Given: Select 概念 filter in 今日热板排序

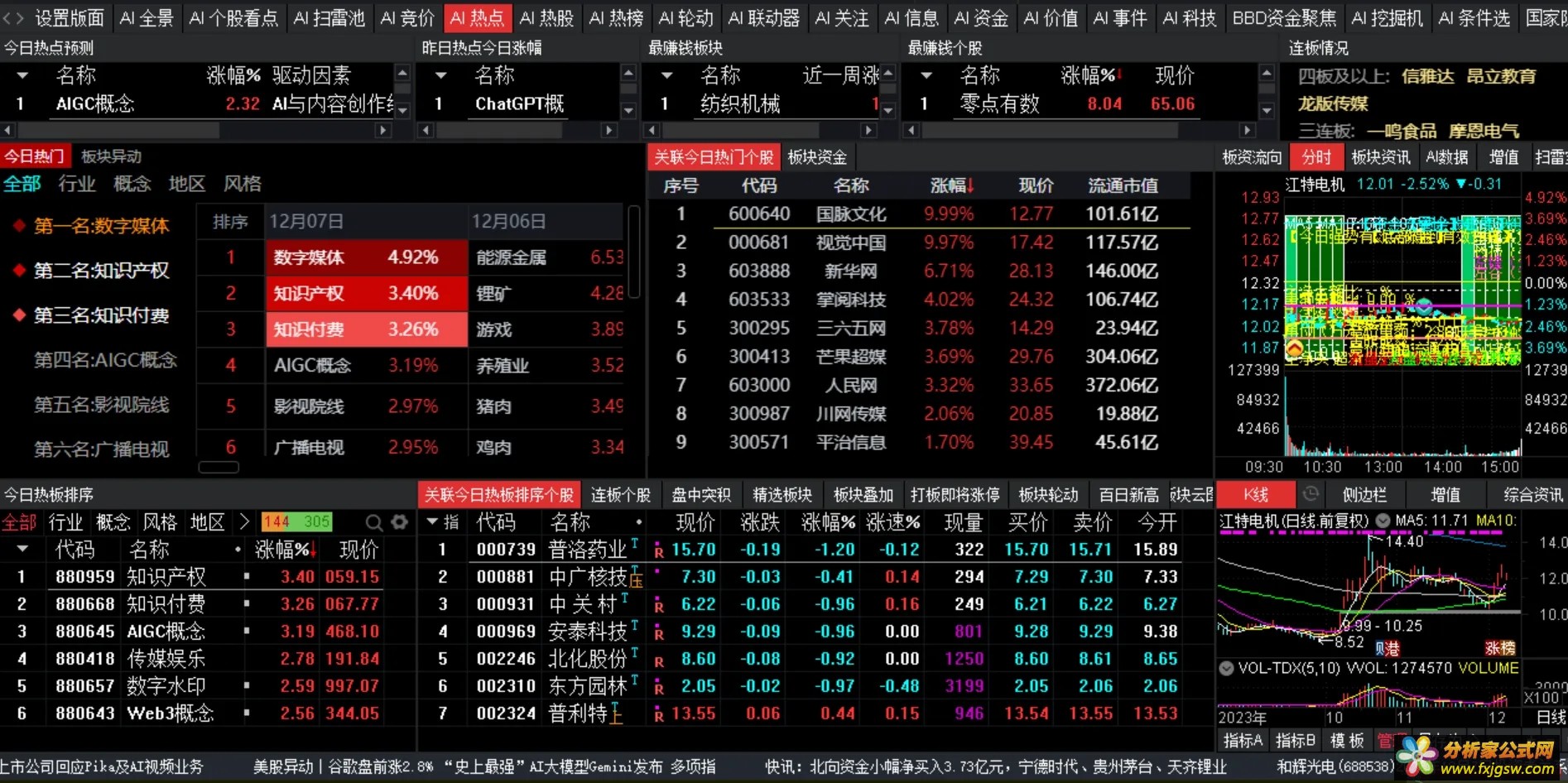Looking at the screenshot, I should point(113,522).
